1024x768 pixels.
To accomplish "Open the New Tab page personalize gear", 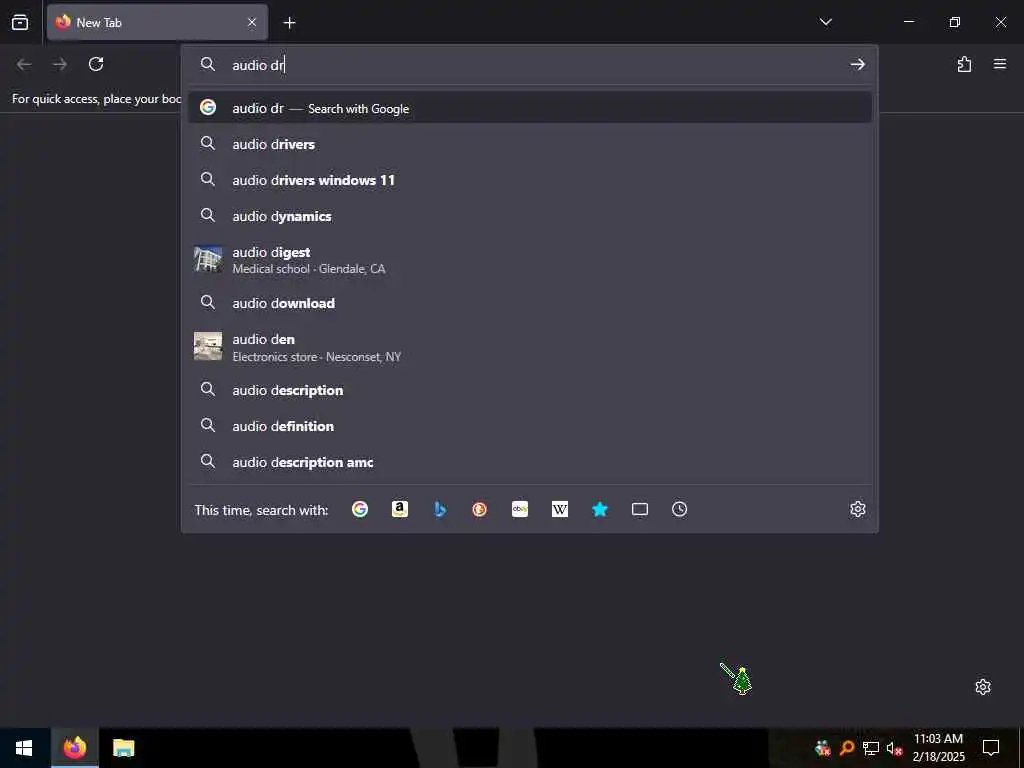I will coord(983,687).
